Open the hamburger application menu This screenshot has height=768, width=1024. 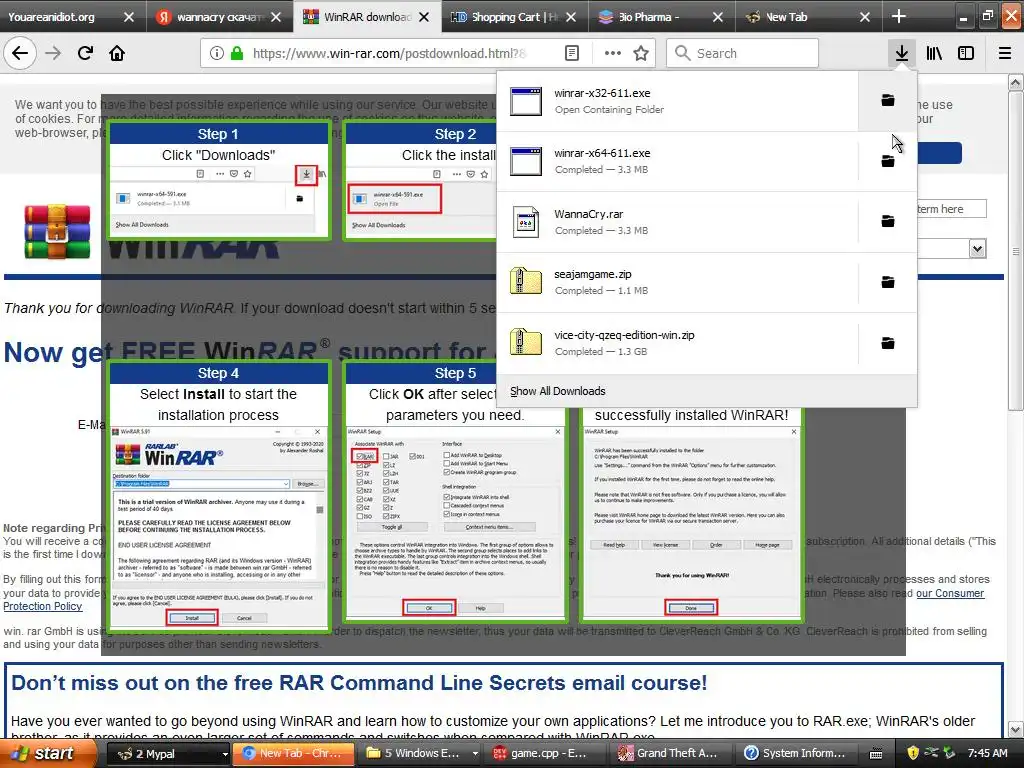click(x=1005, y=53)
